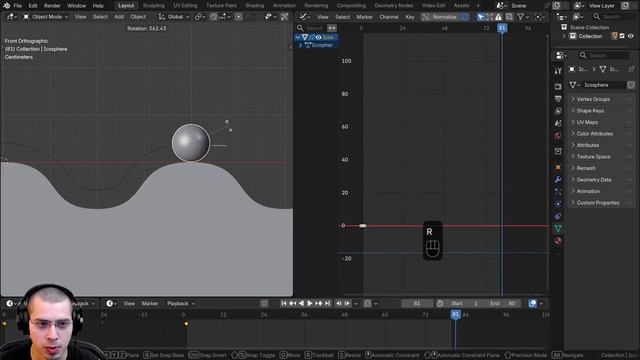The image size is (640, 360).
Task: Expand the Custom Properties panel
Action: tap(598, 203)
